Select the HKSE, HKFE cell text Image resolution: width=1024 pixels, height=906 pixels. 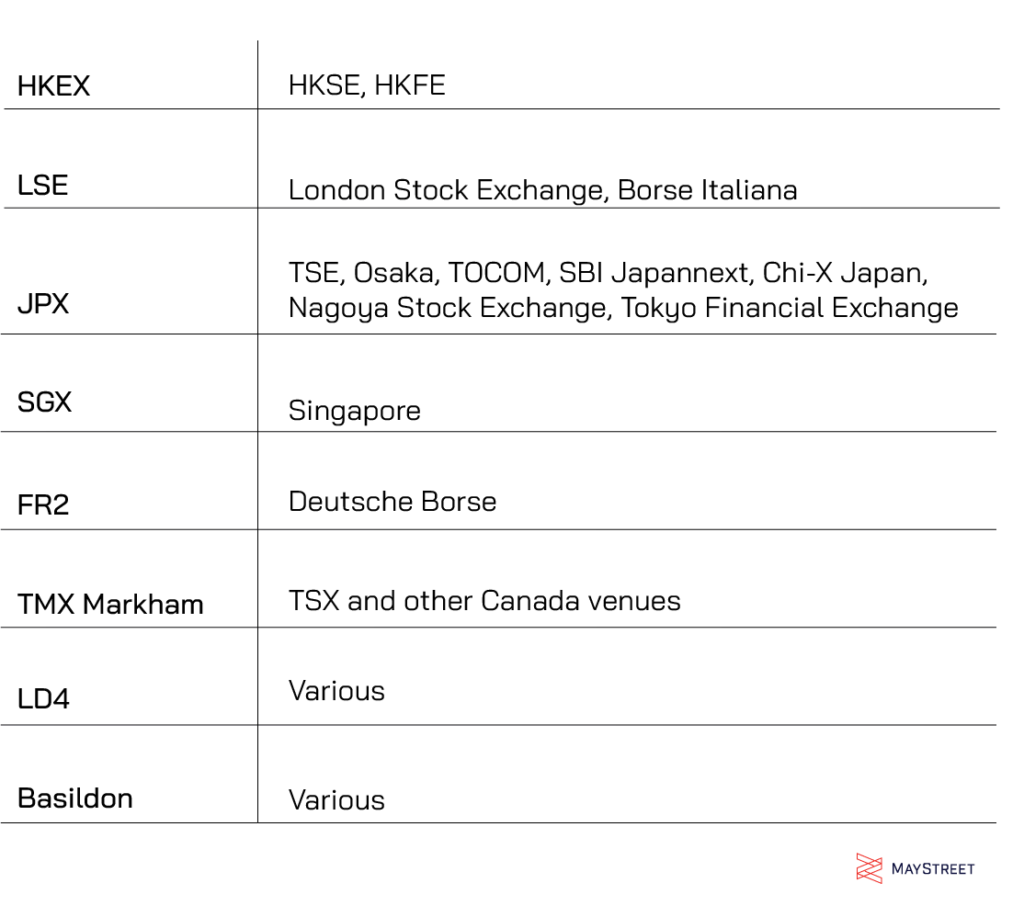pyautogui.click(x=367, y=86)
